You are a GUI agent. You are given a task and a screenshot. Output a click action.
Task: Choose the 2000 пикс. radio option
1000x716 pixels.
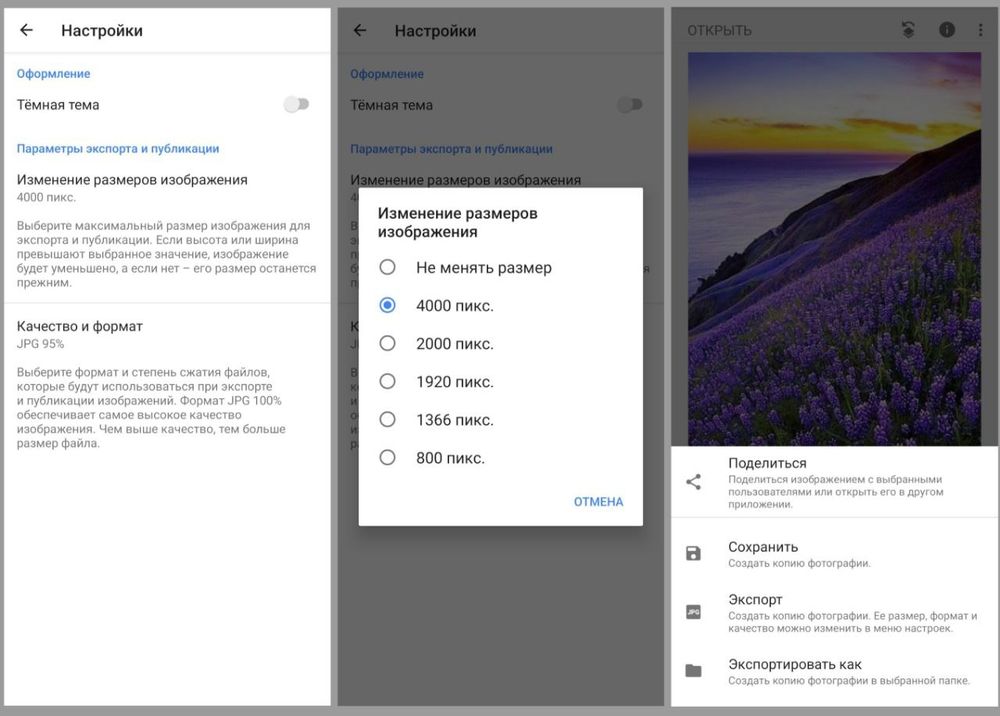pos(388,344)
